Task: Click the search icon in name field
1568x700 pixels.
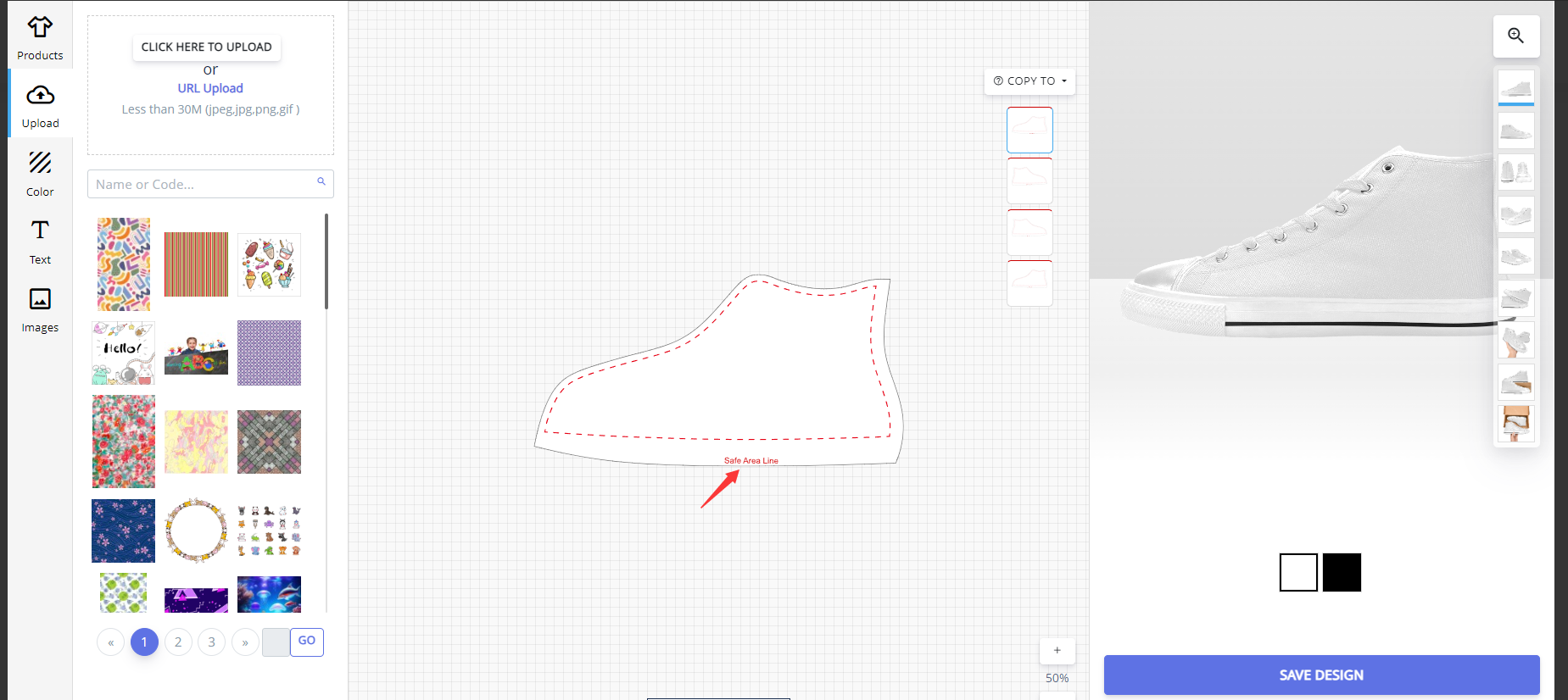Action: click(x=321, y=181)
